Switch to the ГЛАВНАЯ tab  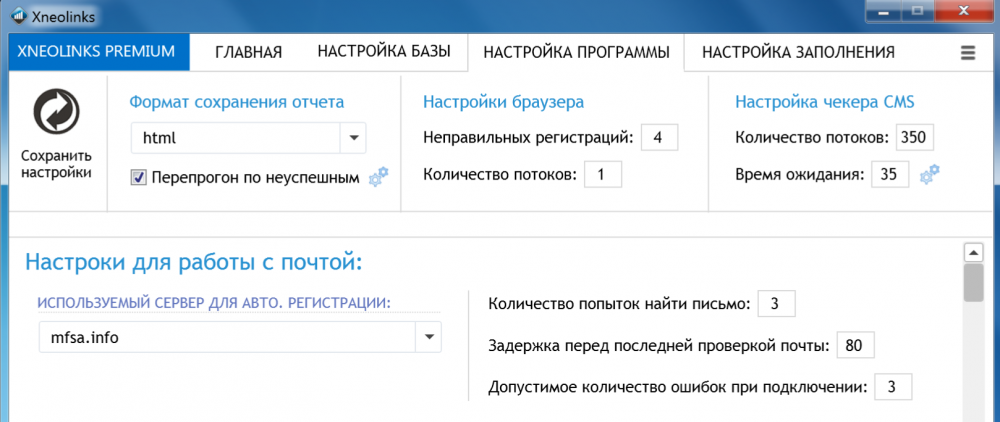(248, 53)
